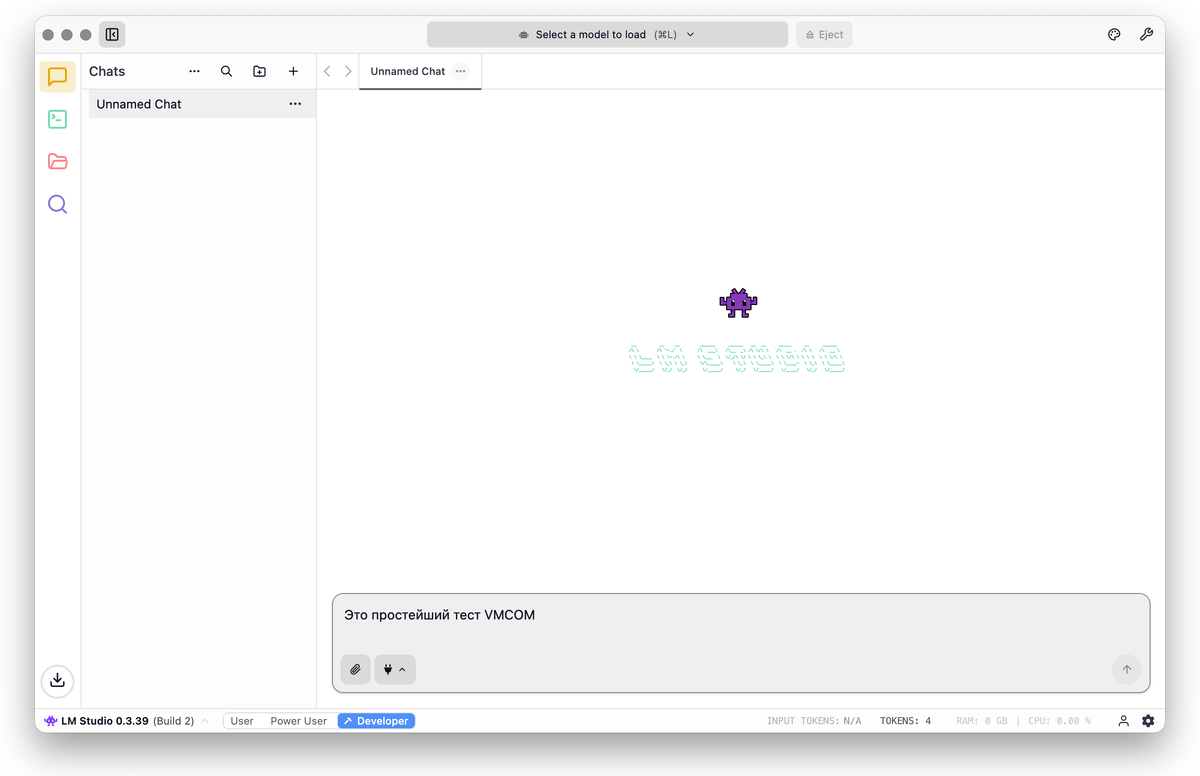Send the message with arrow button

1127,670
